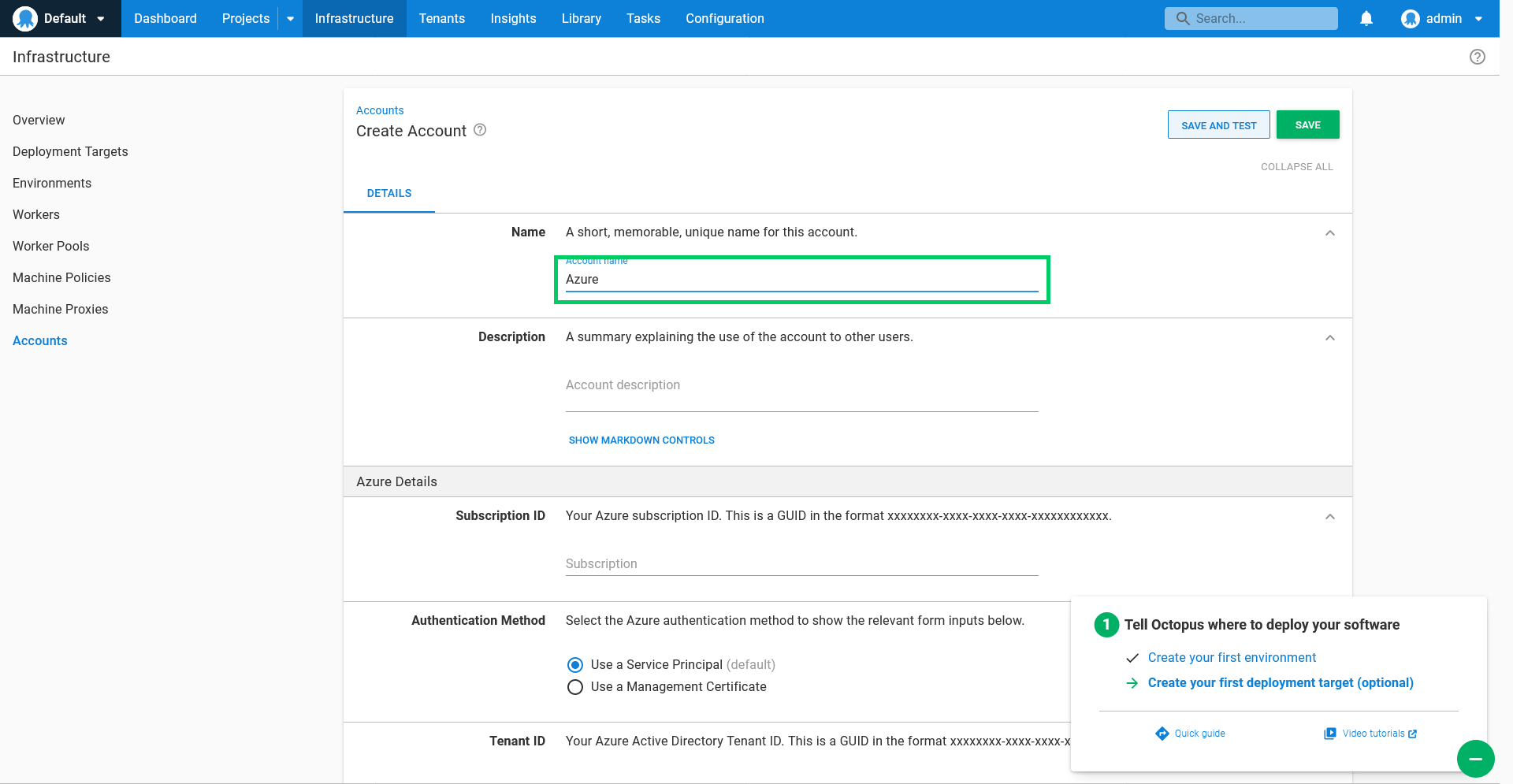Open Deployment Targets in the sidebar
The height and width of the screenshot is (784, 1513).
70,151
